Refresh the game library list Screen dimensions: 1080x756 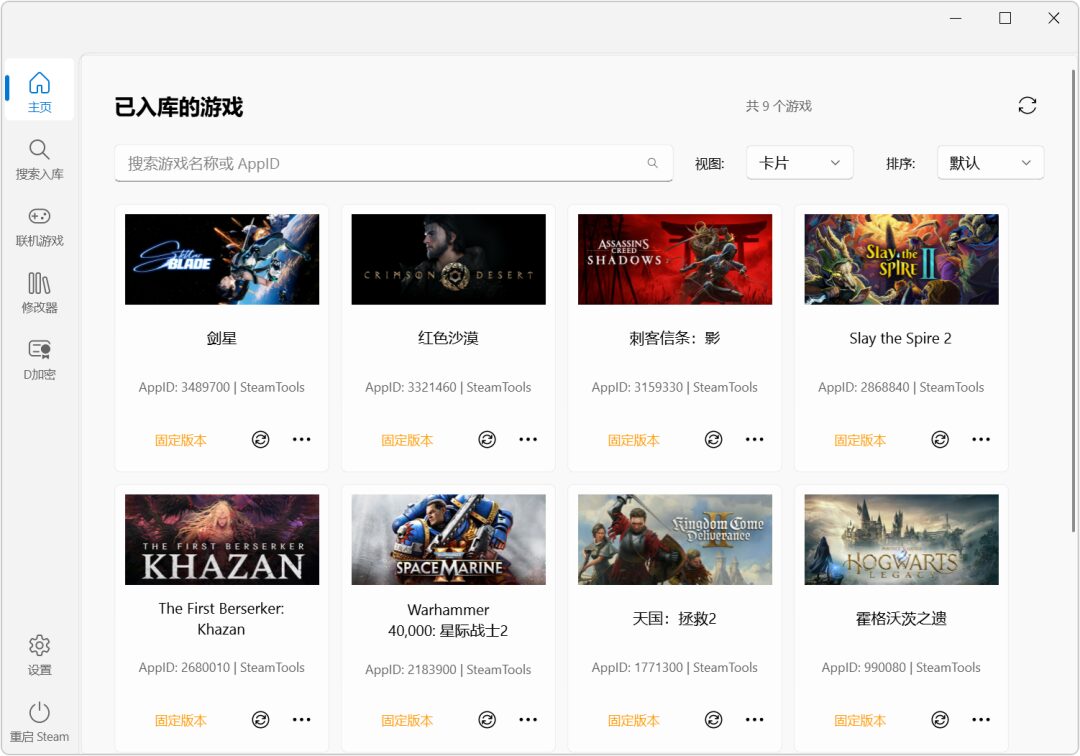click(1027, 105)
